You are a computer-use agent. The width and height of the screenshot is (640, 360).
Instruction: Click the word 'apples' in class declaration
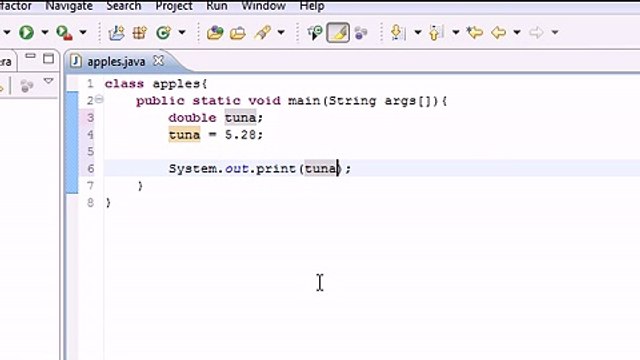point(176,84)
